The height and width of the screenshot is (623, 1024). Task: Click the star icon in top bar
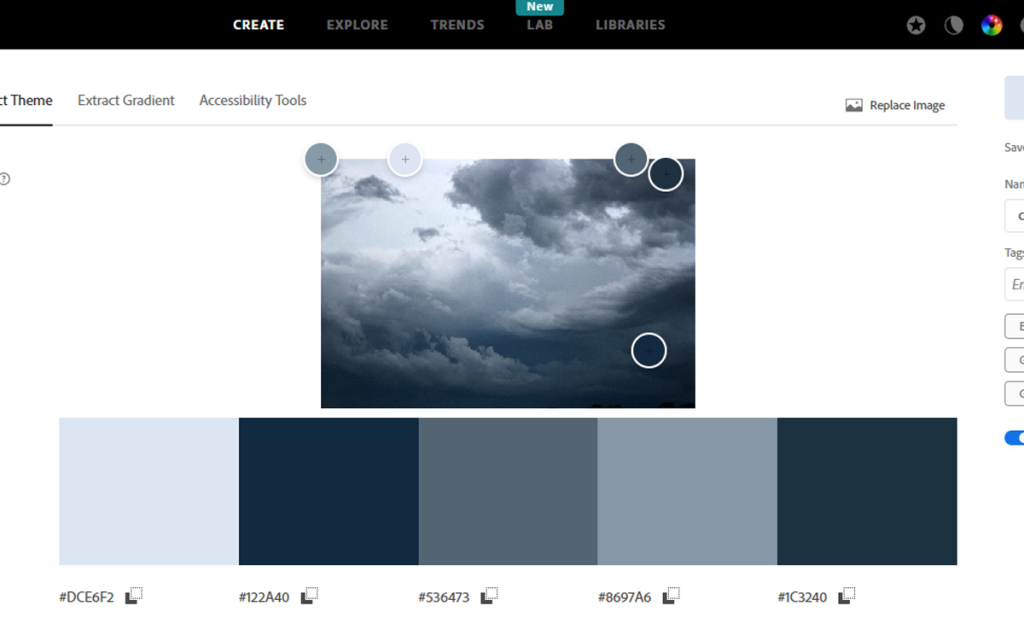click(916, 26)
